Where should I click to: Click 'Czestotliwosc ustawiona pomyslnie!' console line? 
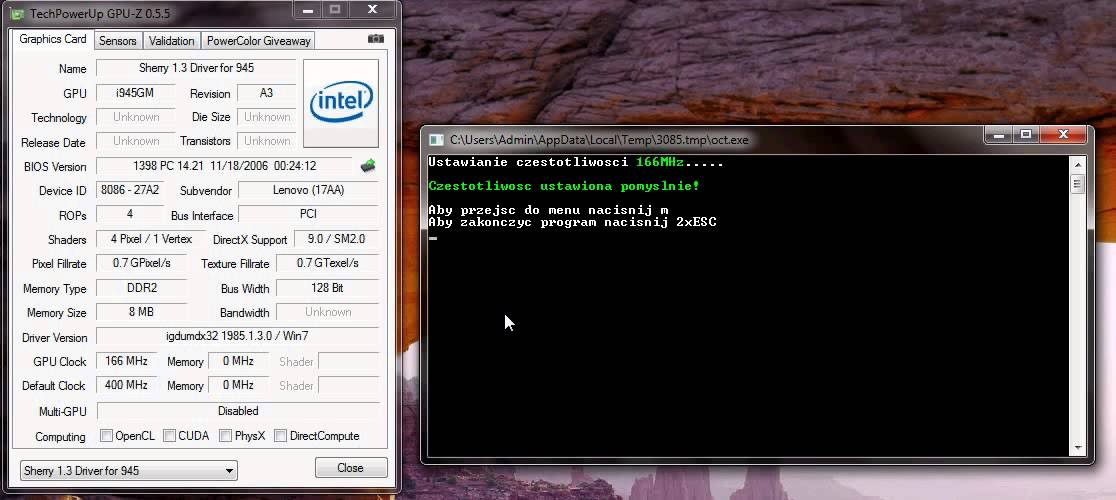[x=564, y=186]
